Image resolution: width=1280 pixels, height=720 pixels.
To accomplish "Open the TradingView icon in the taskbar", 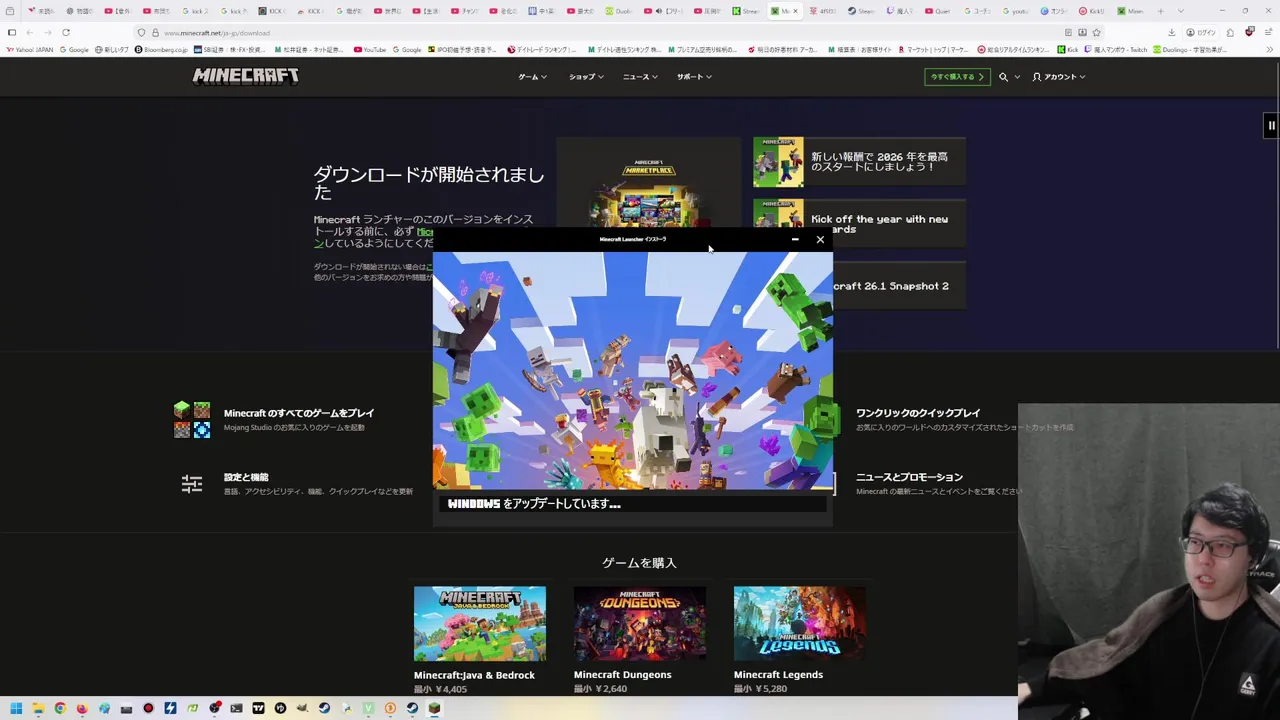I will (x=258, y=709).
